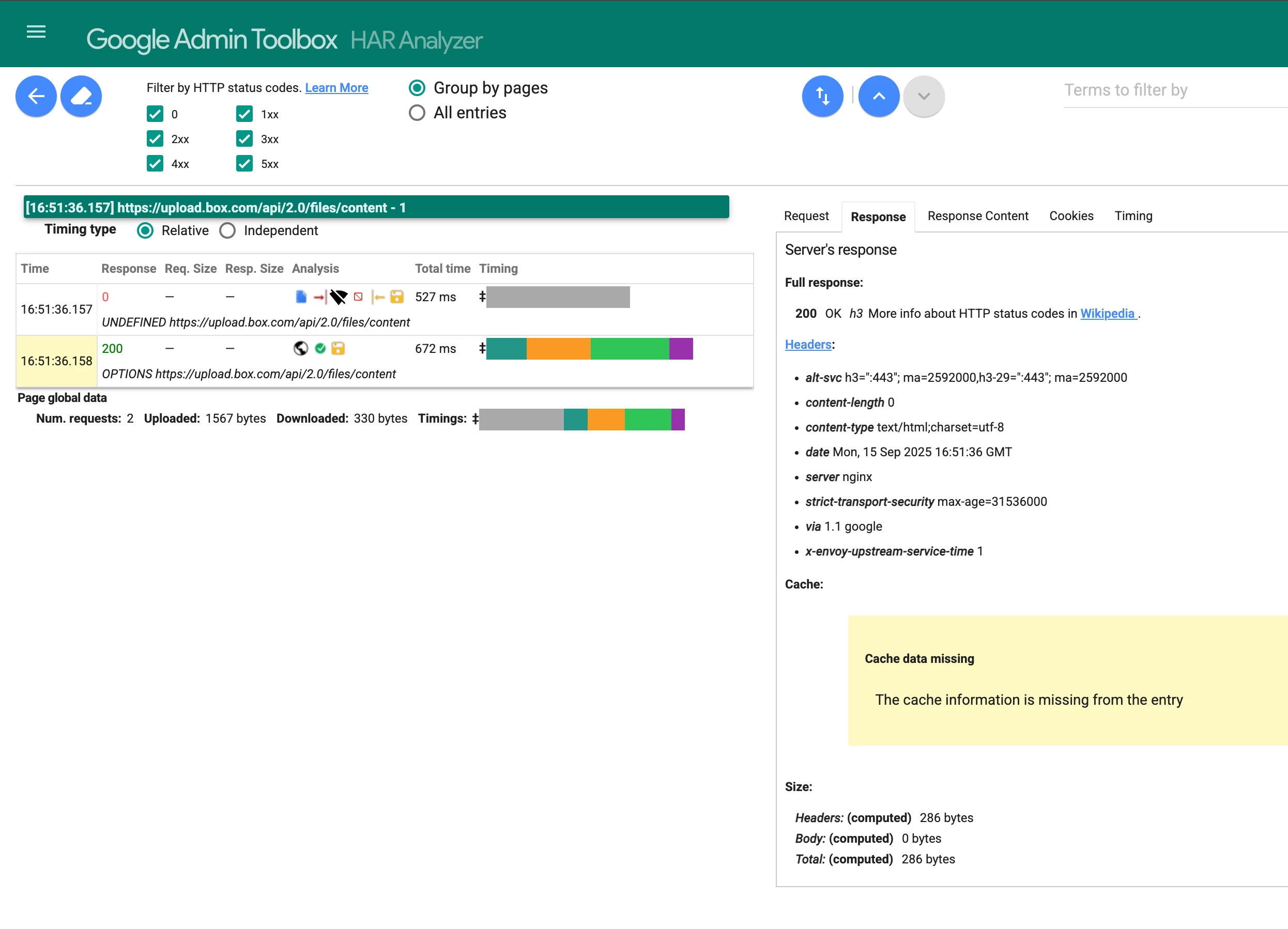Click the blue document icon in first row
Screen dimensions: 1288x929
(301, 297)
